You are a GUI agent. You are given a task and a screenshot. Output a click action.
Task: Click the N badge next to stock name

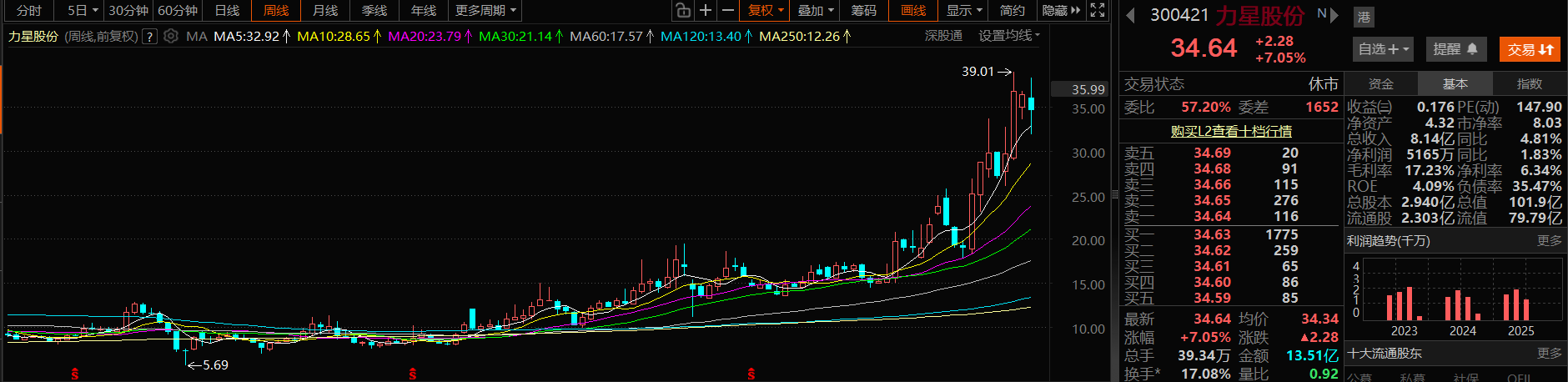(x=1322, y=13)
